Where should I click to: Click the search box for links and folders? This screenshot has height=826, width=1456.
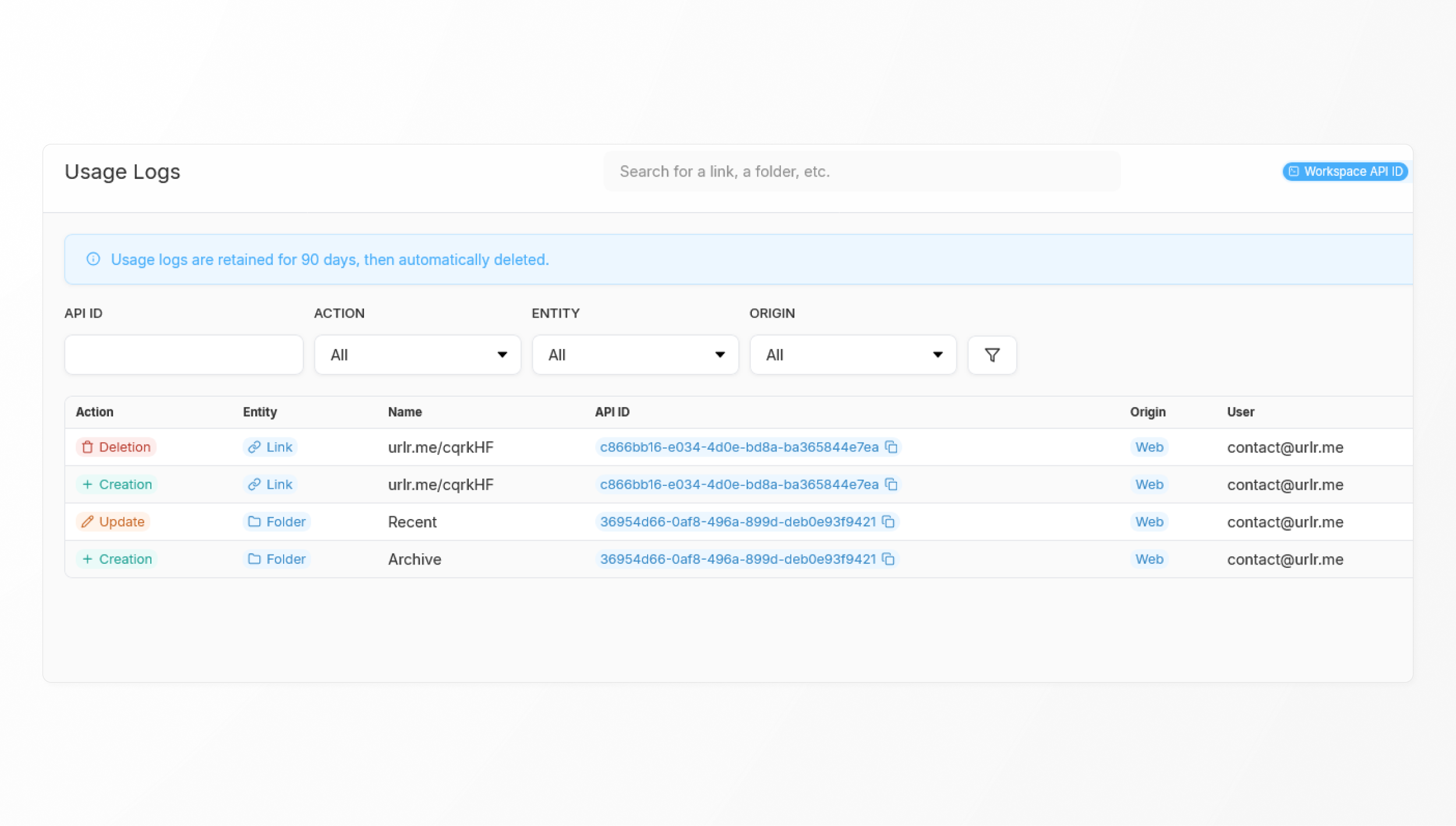tap(861, 171)
